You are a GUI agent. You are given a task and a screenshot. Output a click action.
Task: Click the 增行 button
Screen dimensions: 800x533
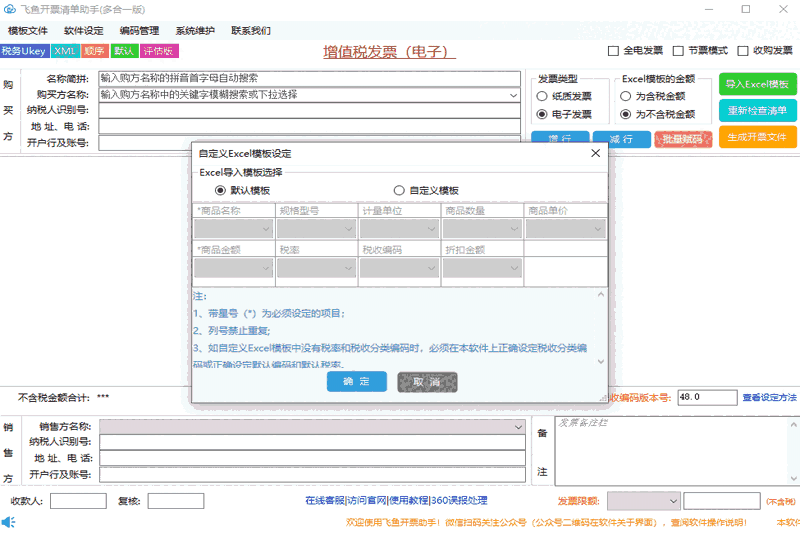click(x=560, y=138)
